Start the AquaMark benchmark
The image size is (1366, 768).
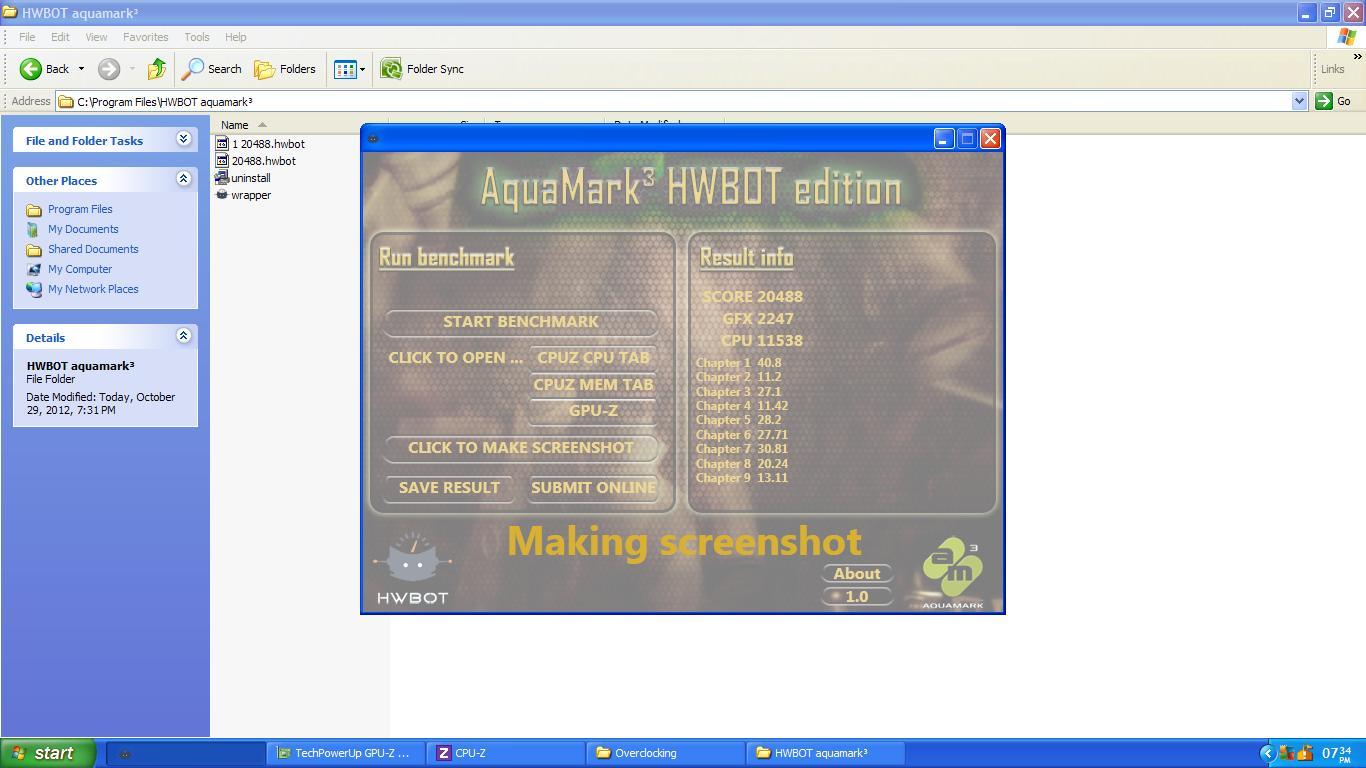(520, 322)
